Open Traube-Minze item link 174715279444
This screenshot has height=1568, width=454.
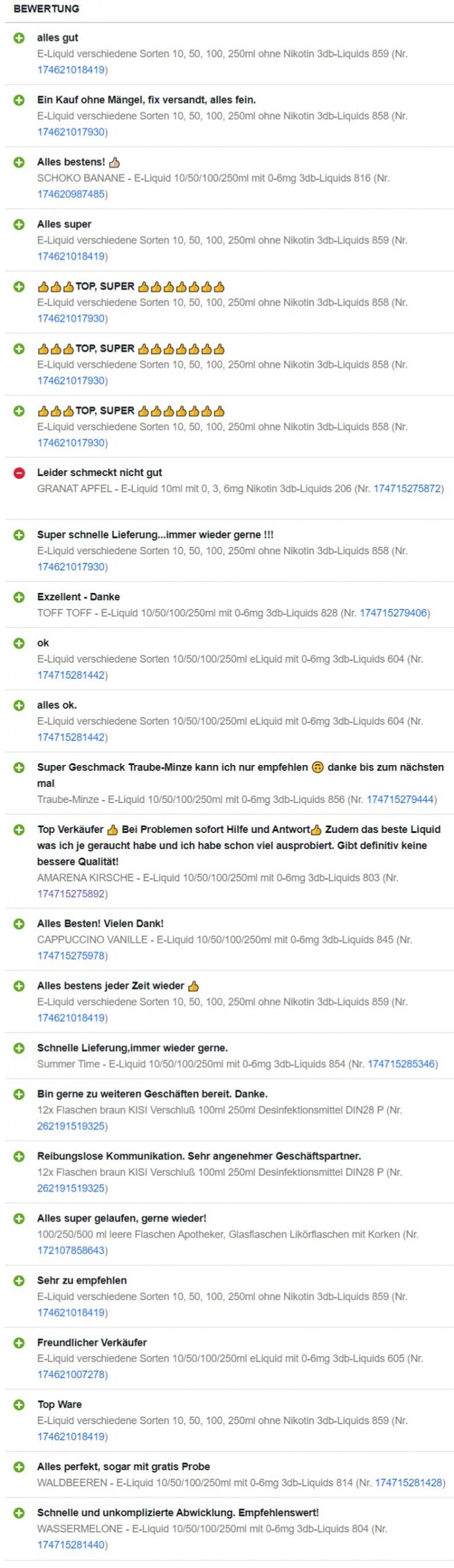(x=400, y=799)
